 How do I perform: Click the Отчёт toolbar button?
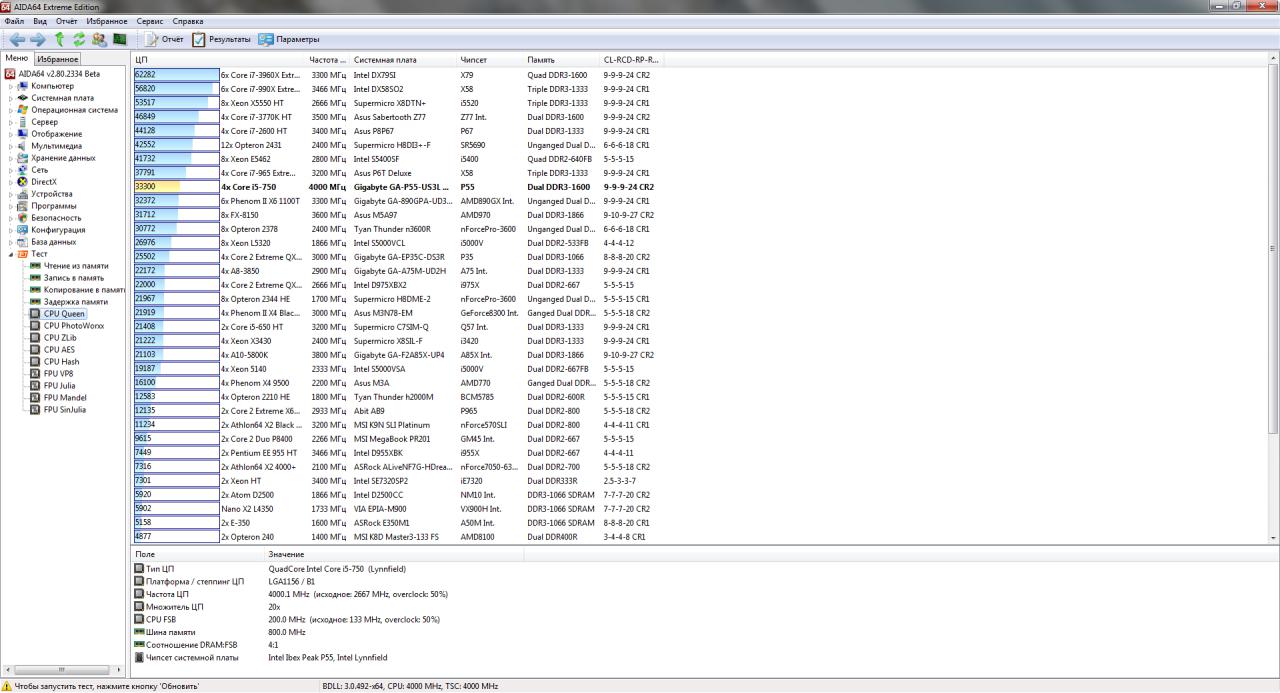click(165, 39)
